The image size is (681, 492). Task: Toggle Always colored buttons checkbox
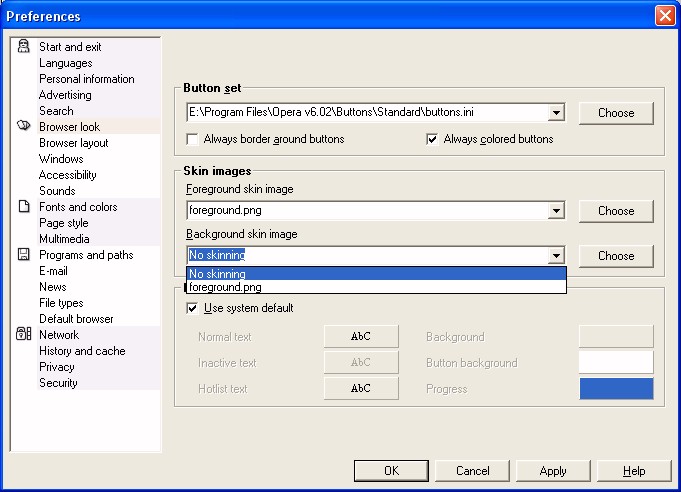click(x=432, y=139)
